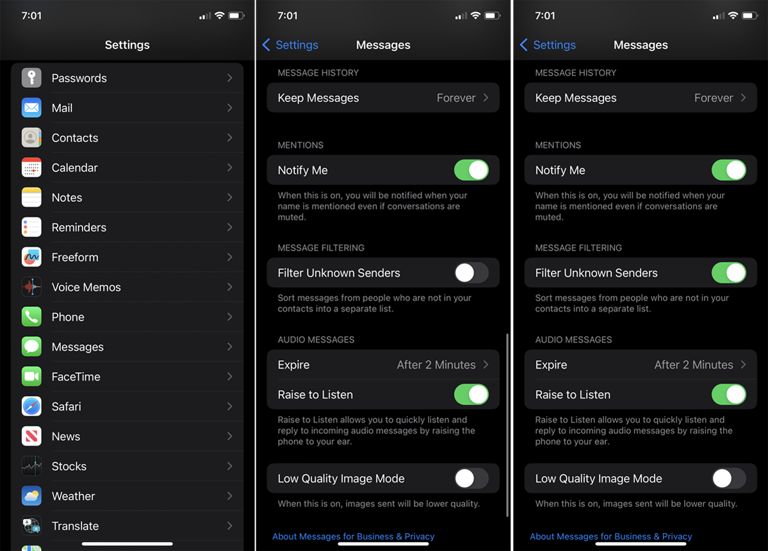Image resolution: width=768 pixels, height=551 pixels.
Task: Tap the green Phone icon
Action: tap(31, 317)
